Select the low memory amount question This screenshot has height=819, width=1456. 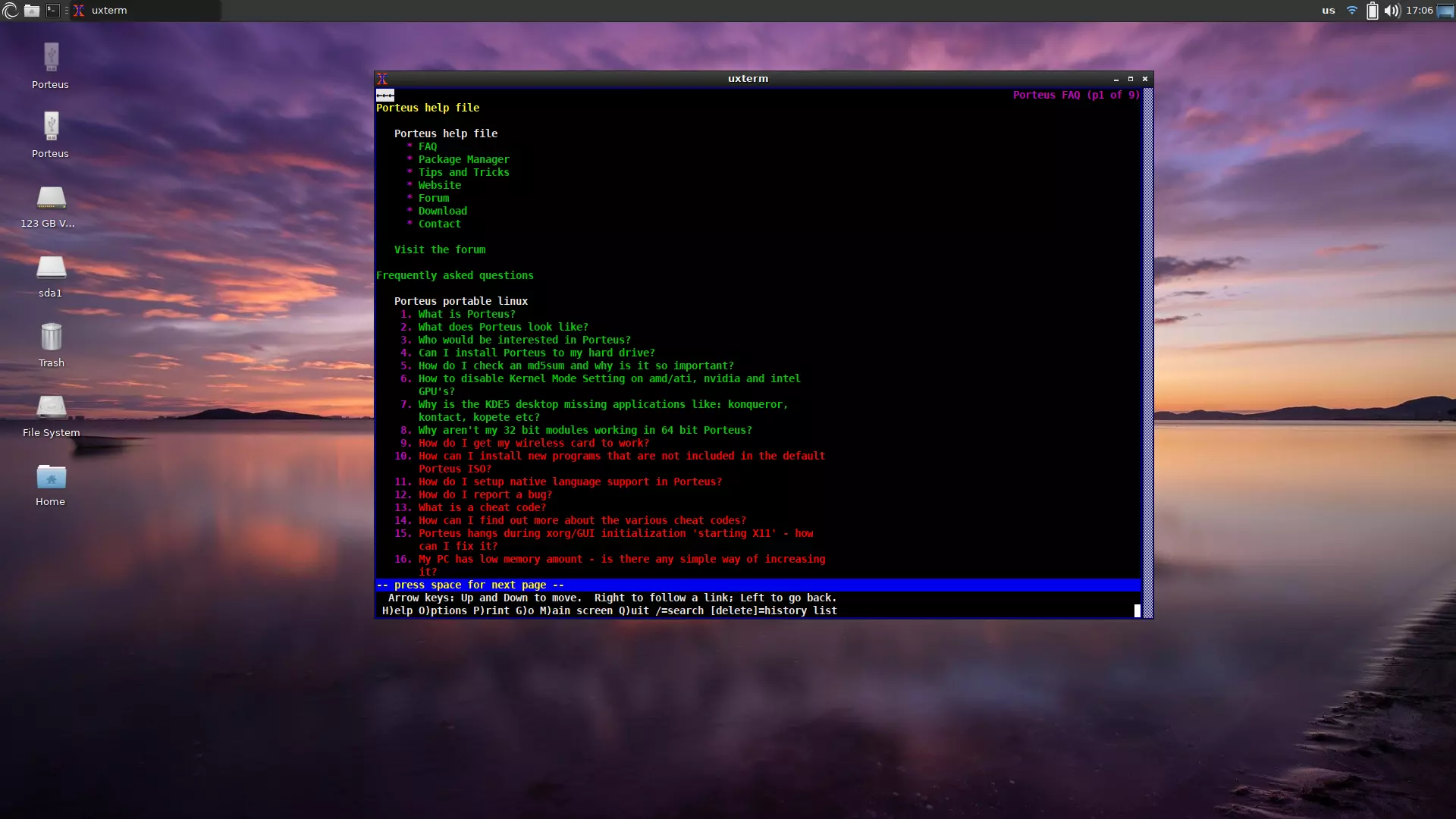coord(622,565)
